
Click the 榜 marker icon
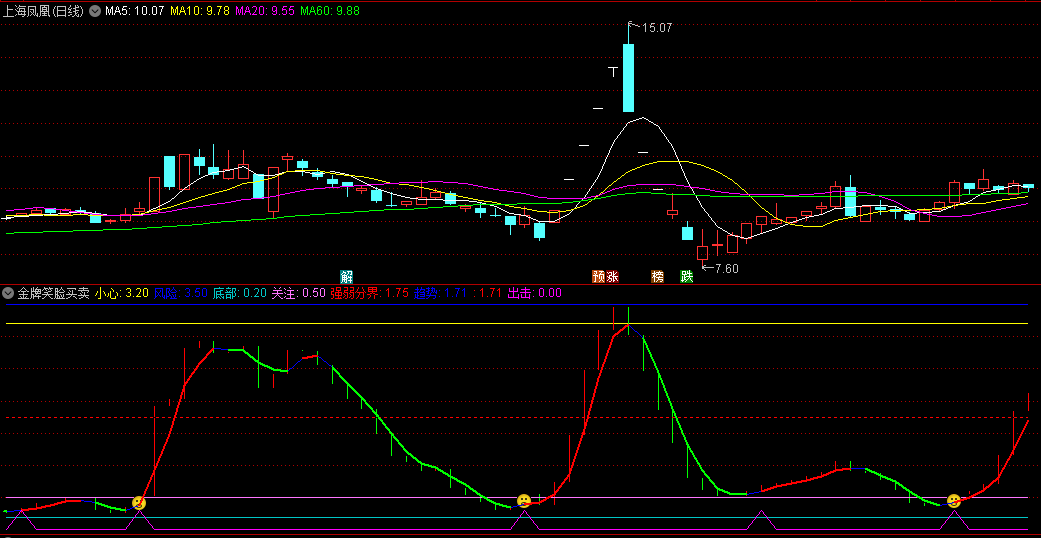tap(657, 276)
